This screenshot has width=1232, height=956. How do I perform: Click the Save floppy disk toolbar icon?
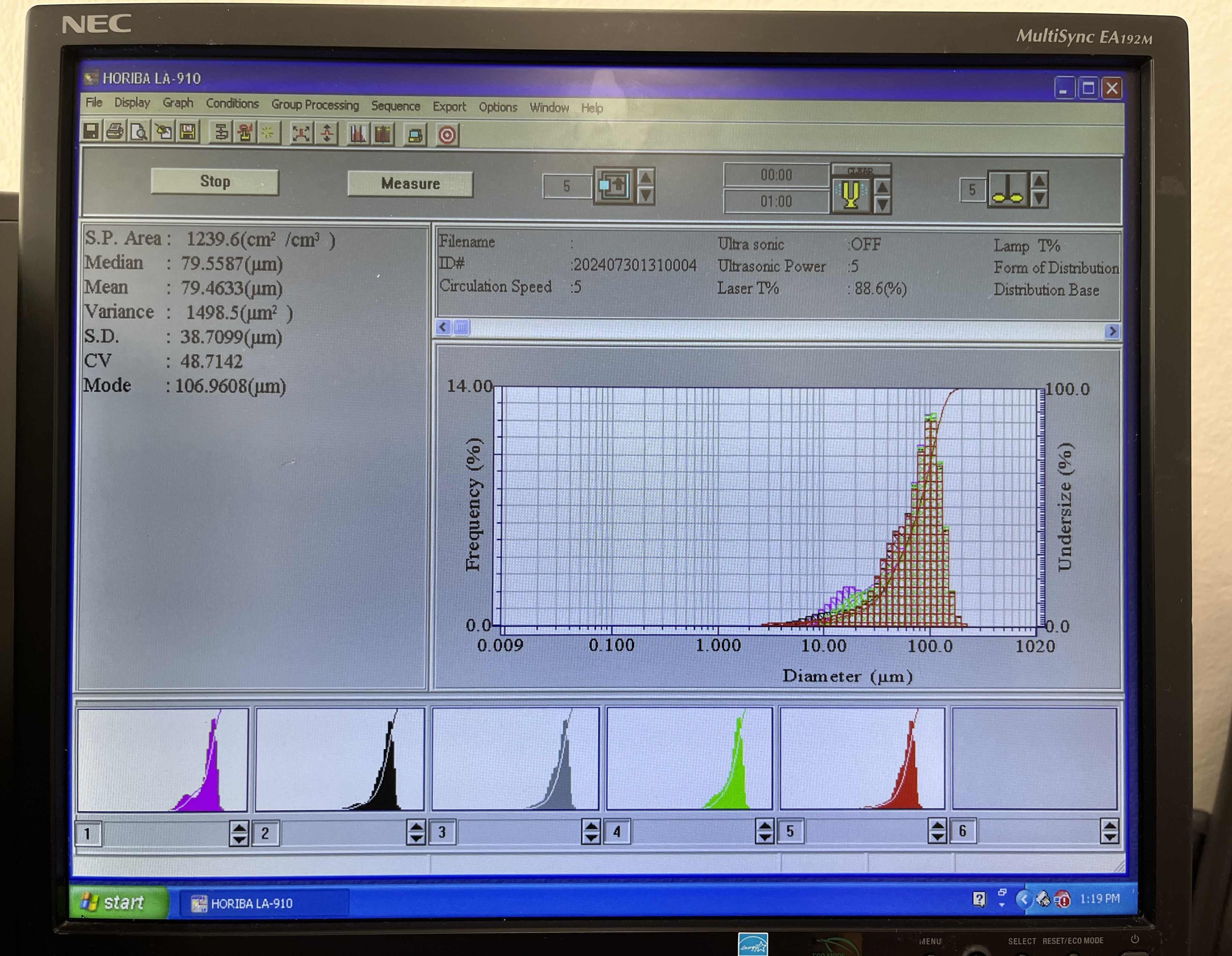tap(91, 131)
